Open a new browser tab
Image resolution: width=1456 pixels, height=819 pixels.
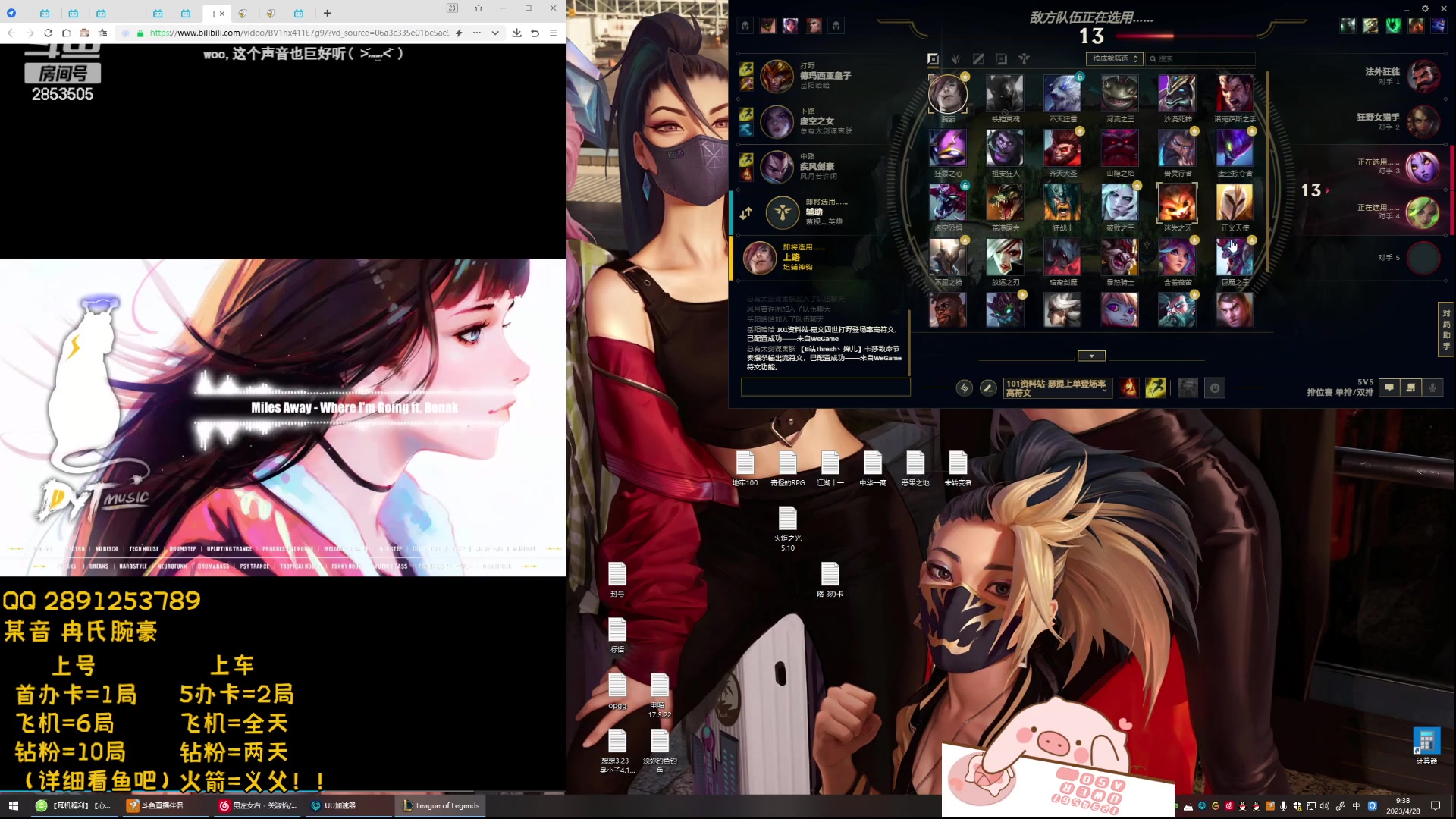(x=327, y=13)
